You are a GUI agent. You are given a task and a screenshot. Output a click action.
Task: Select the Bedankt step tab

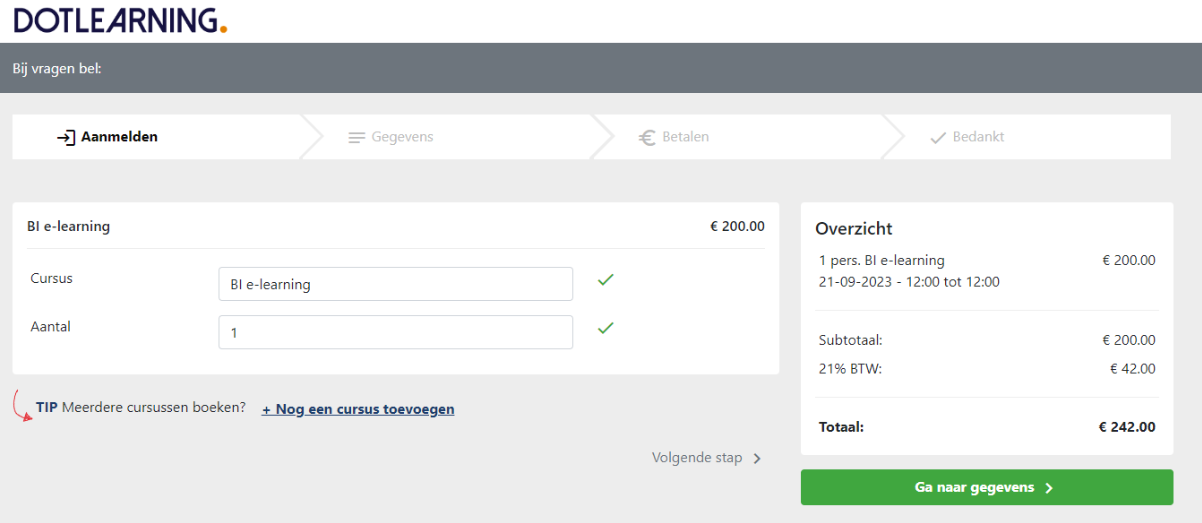pos(977,137)
